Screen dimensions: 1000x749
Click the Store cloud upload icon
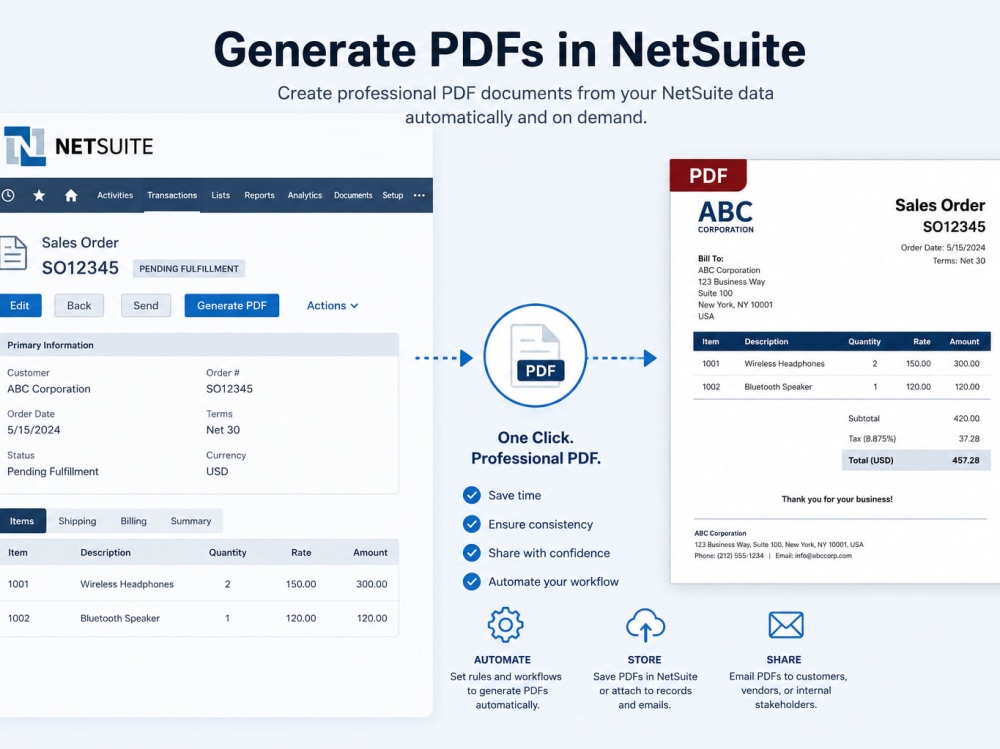645,625
